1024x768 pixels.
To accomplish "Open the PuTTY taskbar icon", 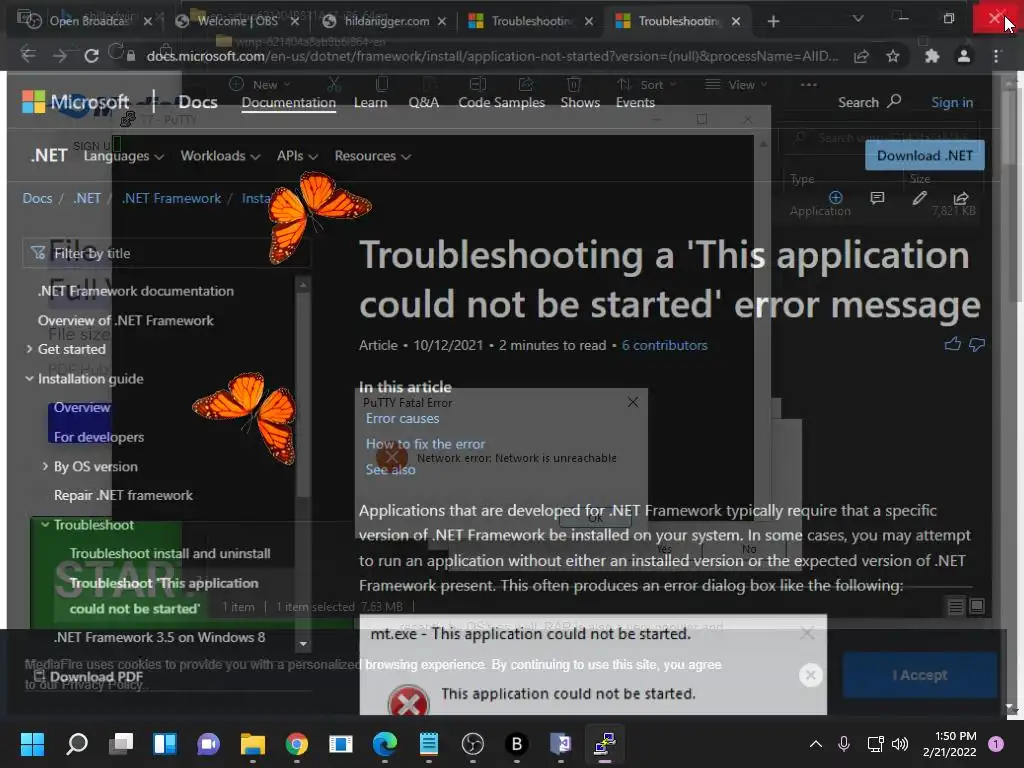I will point(605,743).
